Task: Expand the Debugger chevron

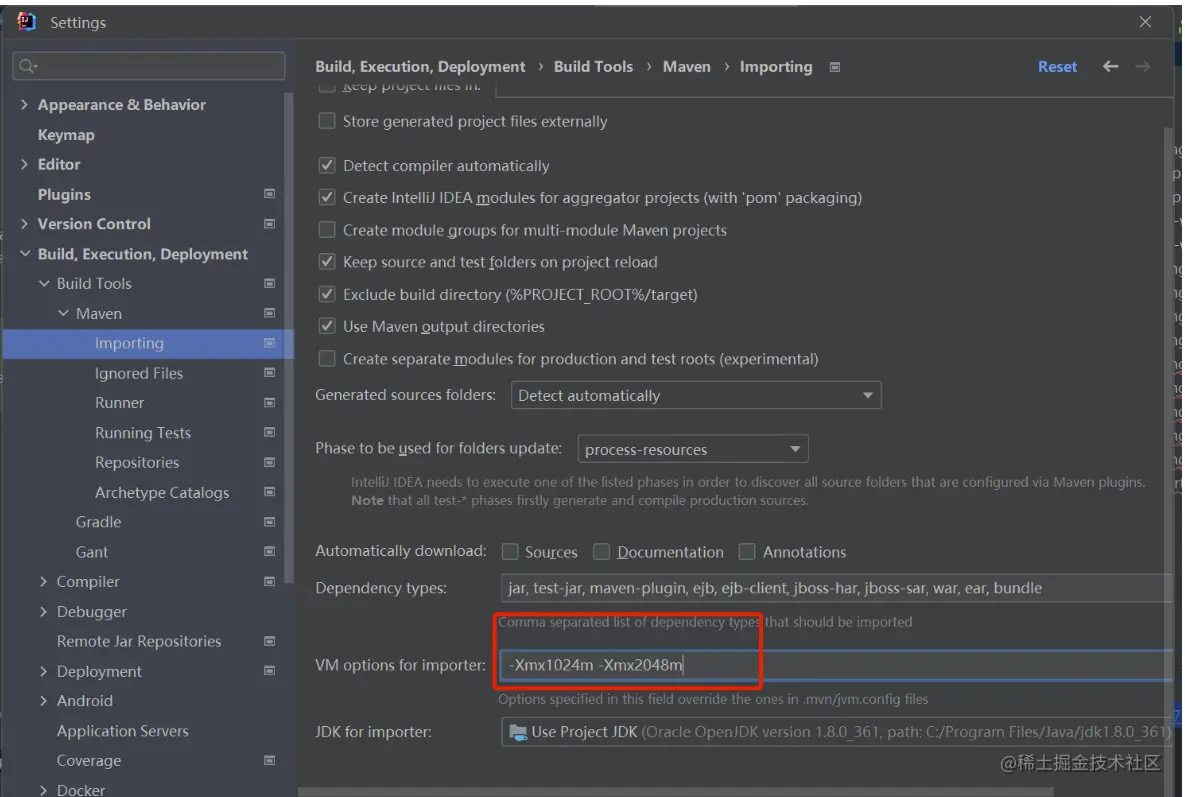Action: [x=43, y=611]
